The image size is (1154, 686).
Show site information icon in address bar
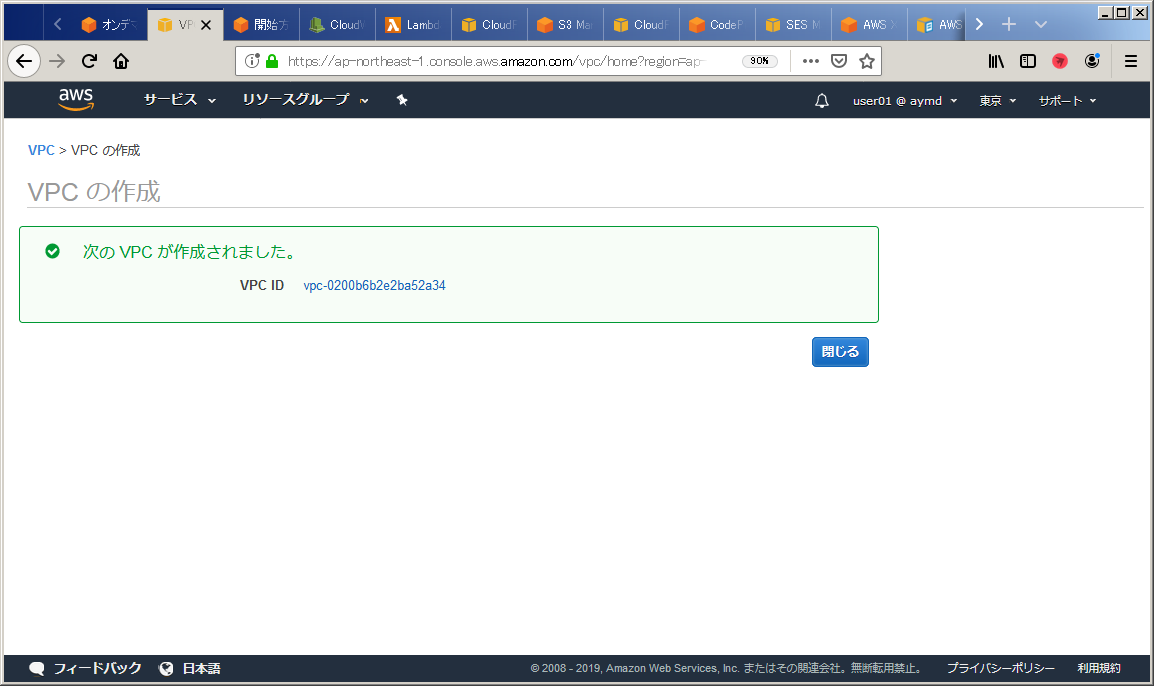click(252, 61)
